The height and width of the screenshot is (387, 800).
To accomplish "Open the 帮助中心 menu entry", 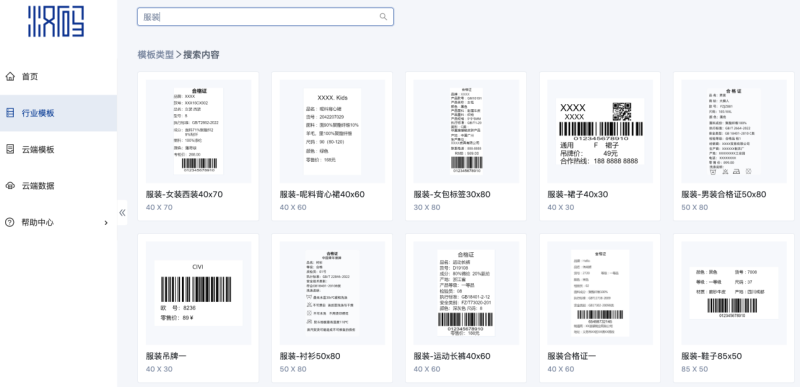I will click(58, 223).
